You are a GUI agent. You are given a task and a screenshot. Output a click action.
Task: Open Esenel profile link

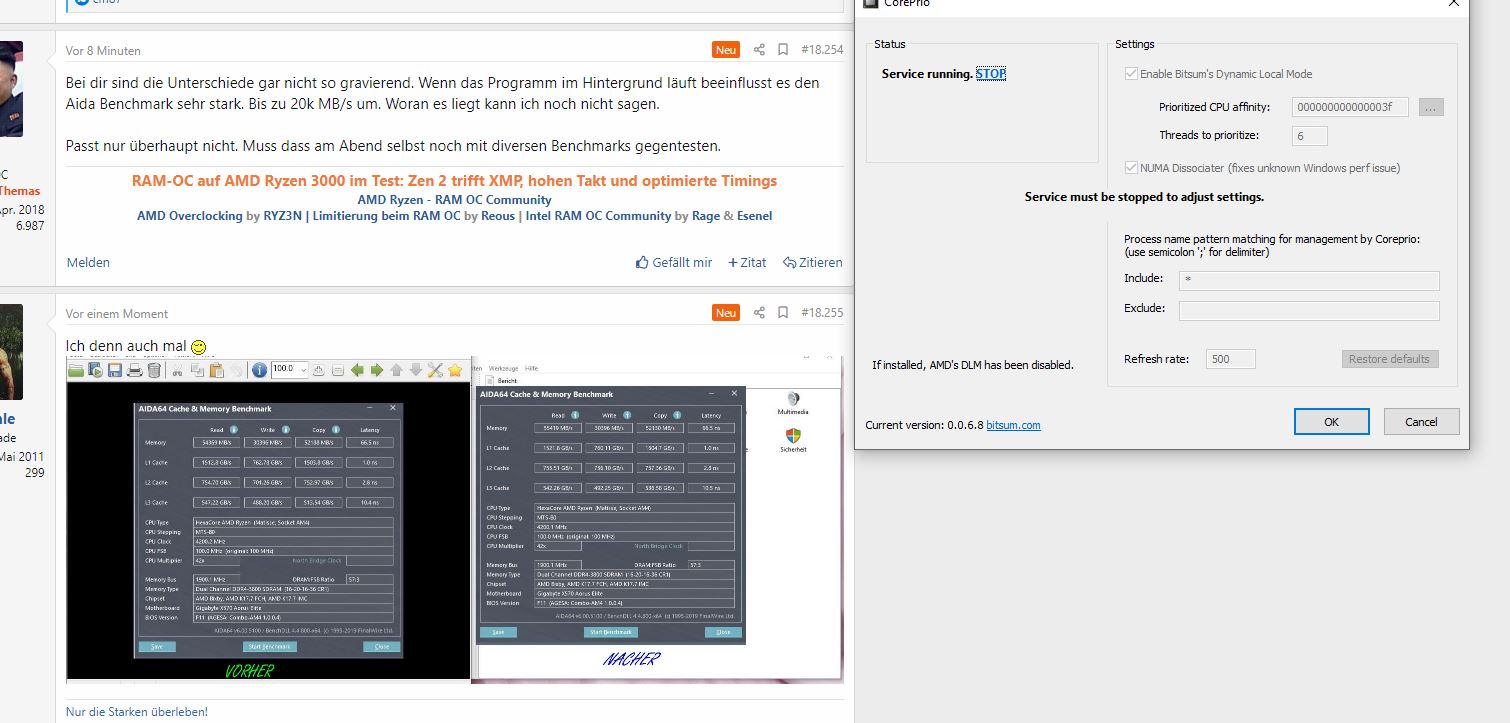pos(754,216)
